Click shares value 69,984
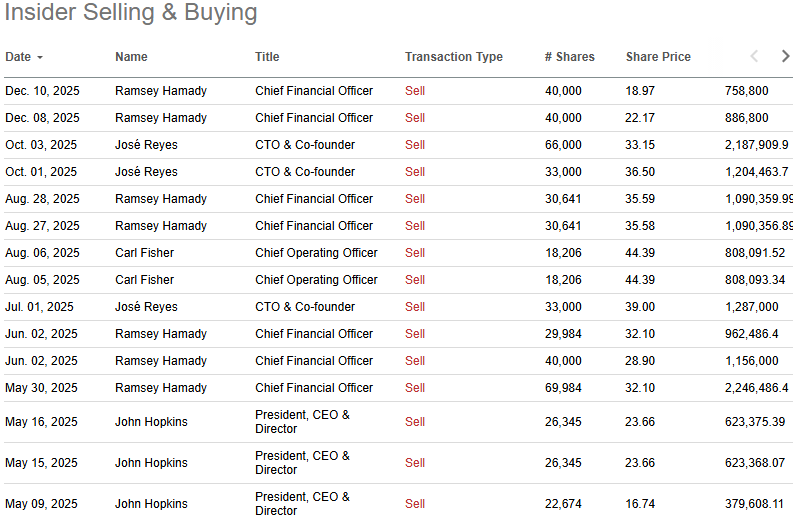The image size is (793, 525). 563,388
